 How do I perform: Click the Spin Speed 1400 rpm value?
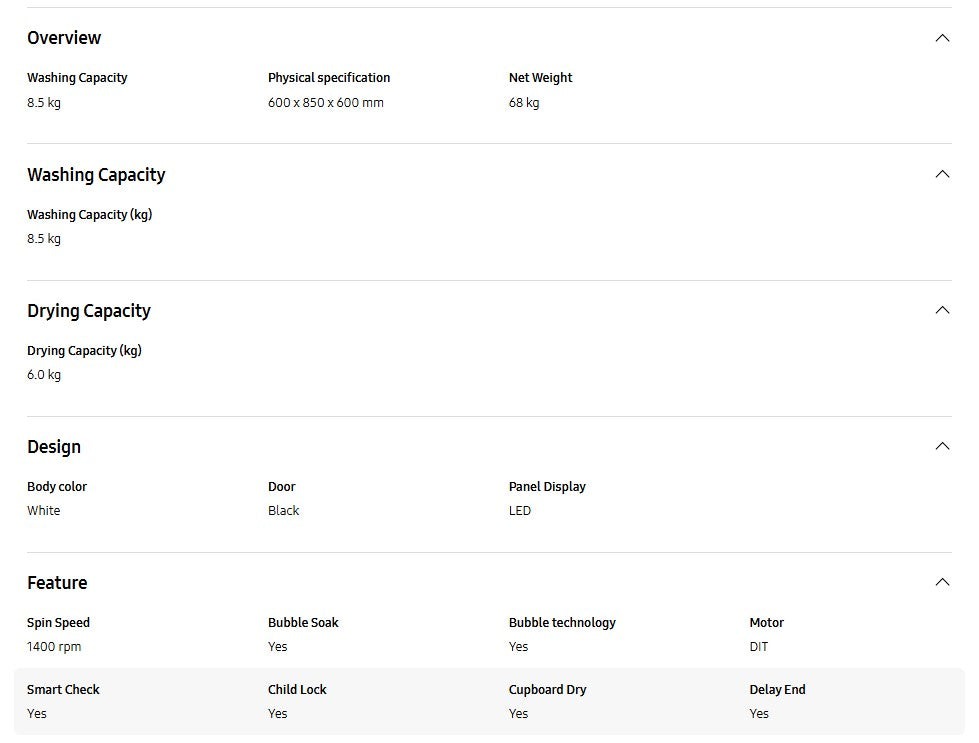click(54, 647)
